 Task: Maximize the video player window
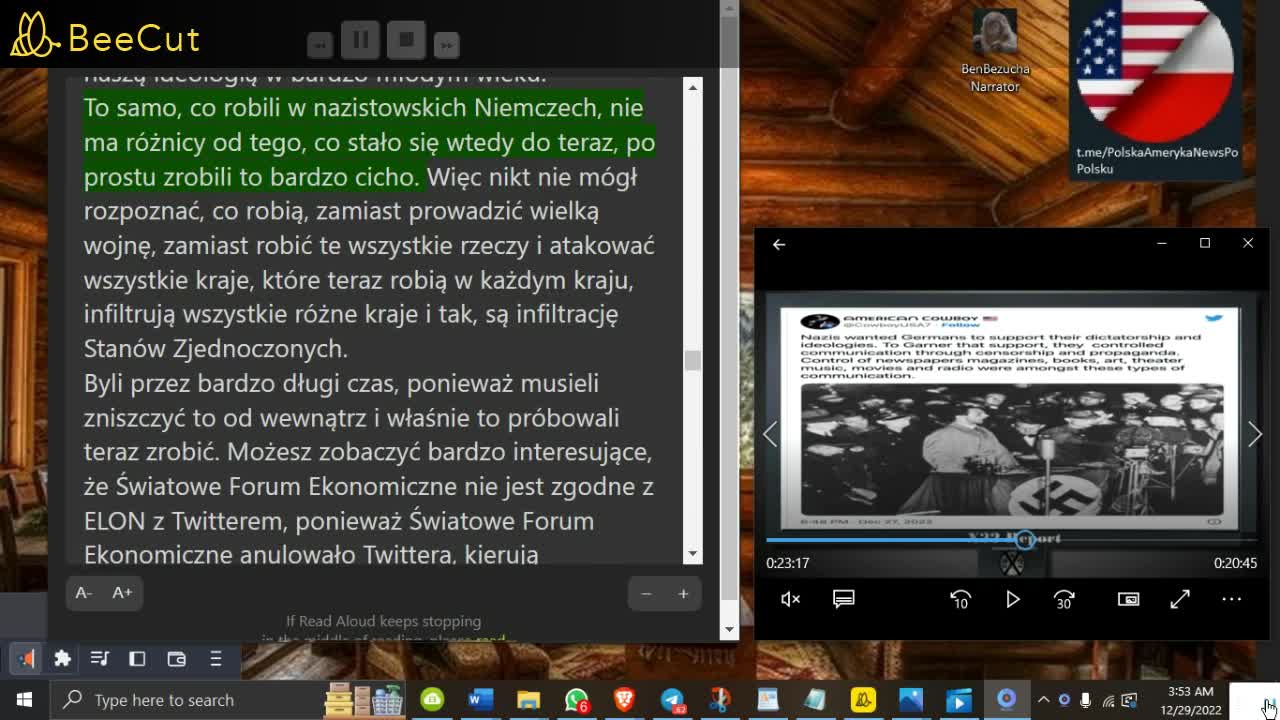pyautogui.click(x=1205, y=243)
